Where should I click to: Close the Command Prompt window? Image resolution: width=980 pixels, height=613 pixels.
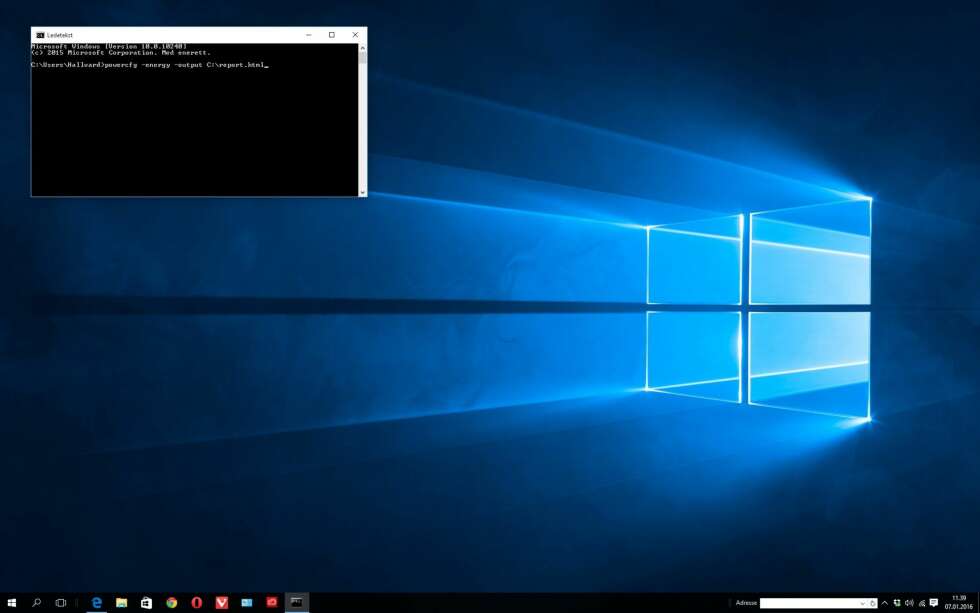(x=355, y=35)
